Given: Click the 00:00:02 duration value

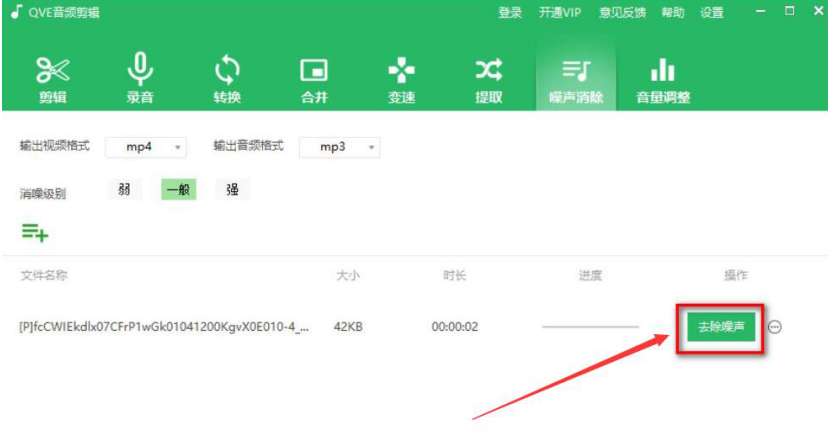Looking at the screenshot, I should pos(455,327).
